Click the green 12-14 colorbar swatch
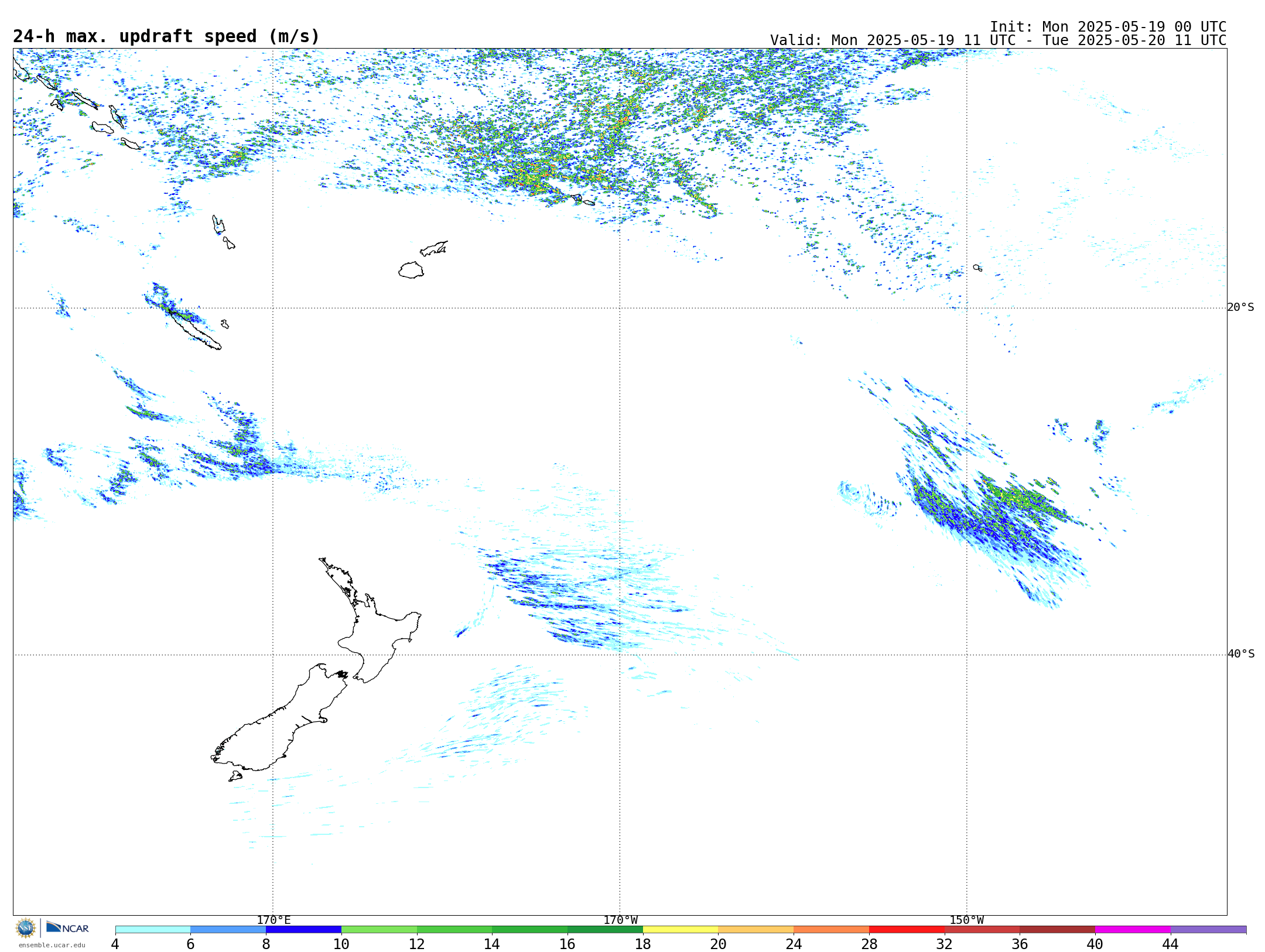 (454, 929)
